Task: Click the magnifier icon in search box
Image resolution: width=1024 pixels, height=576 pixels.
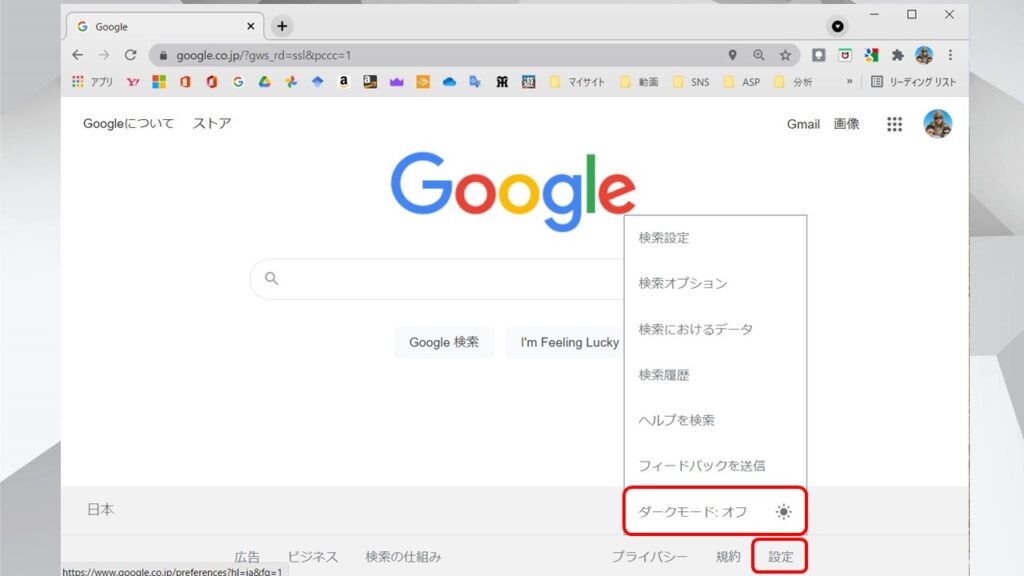Action: pyautogui.click(x=272, y=279)
